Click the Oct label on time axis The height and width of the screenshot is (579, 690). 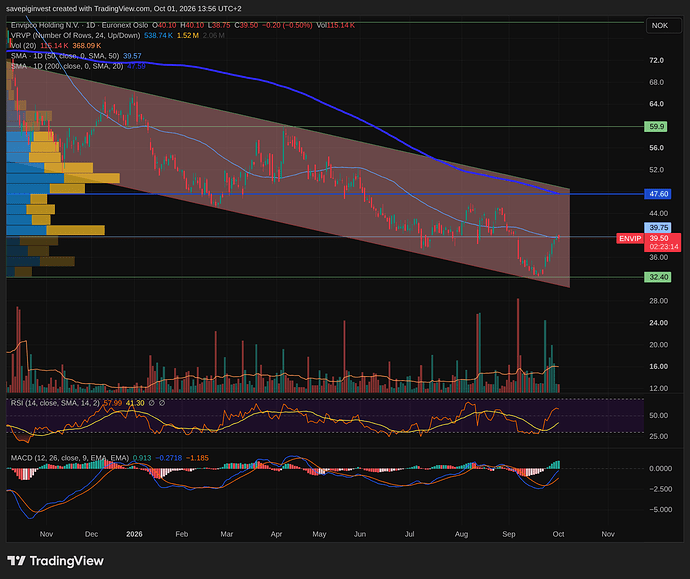[558, 534]
